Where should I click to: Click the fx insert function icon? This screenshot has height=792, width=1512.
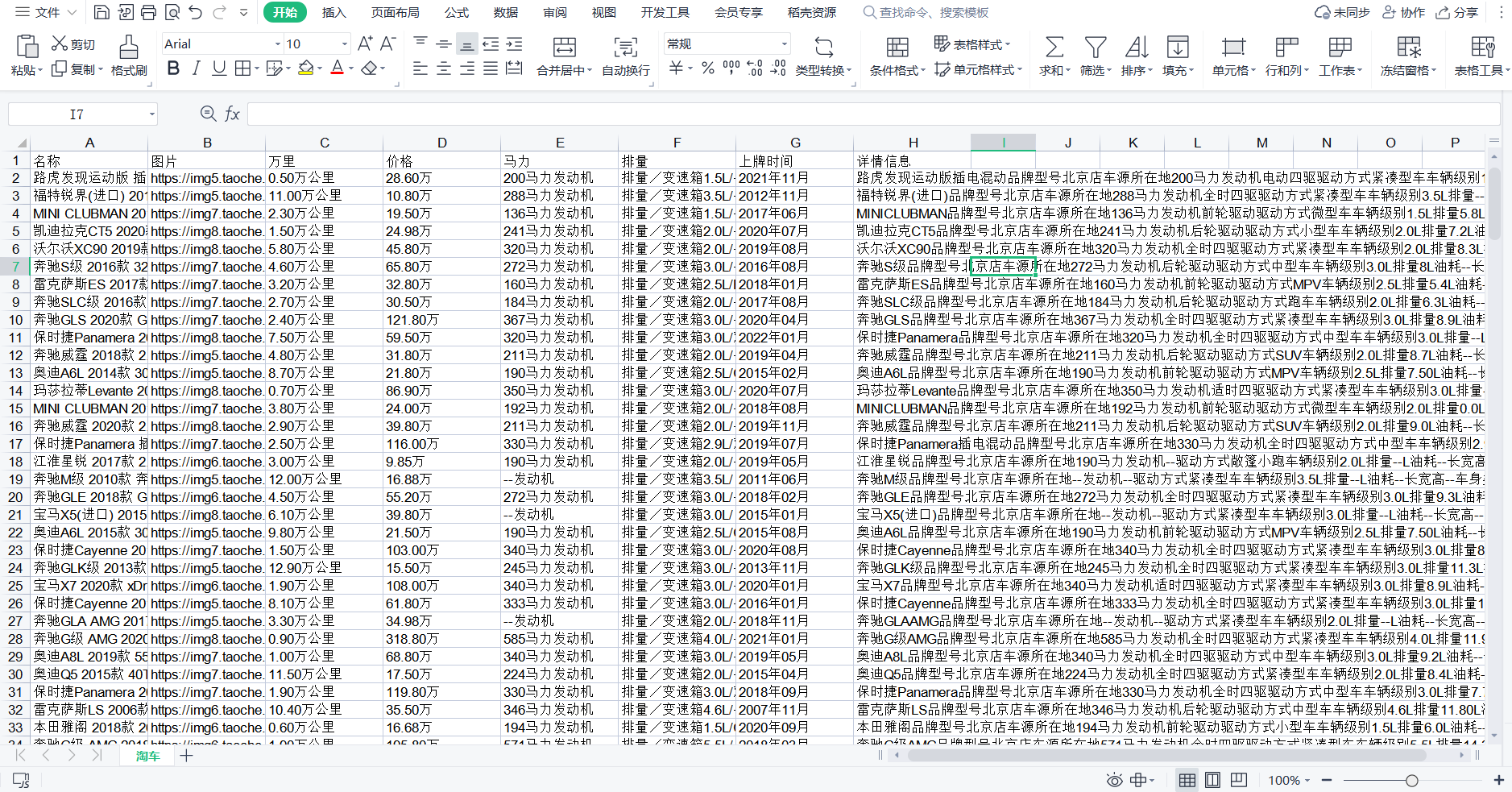point(232,114)
